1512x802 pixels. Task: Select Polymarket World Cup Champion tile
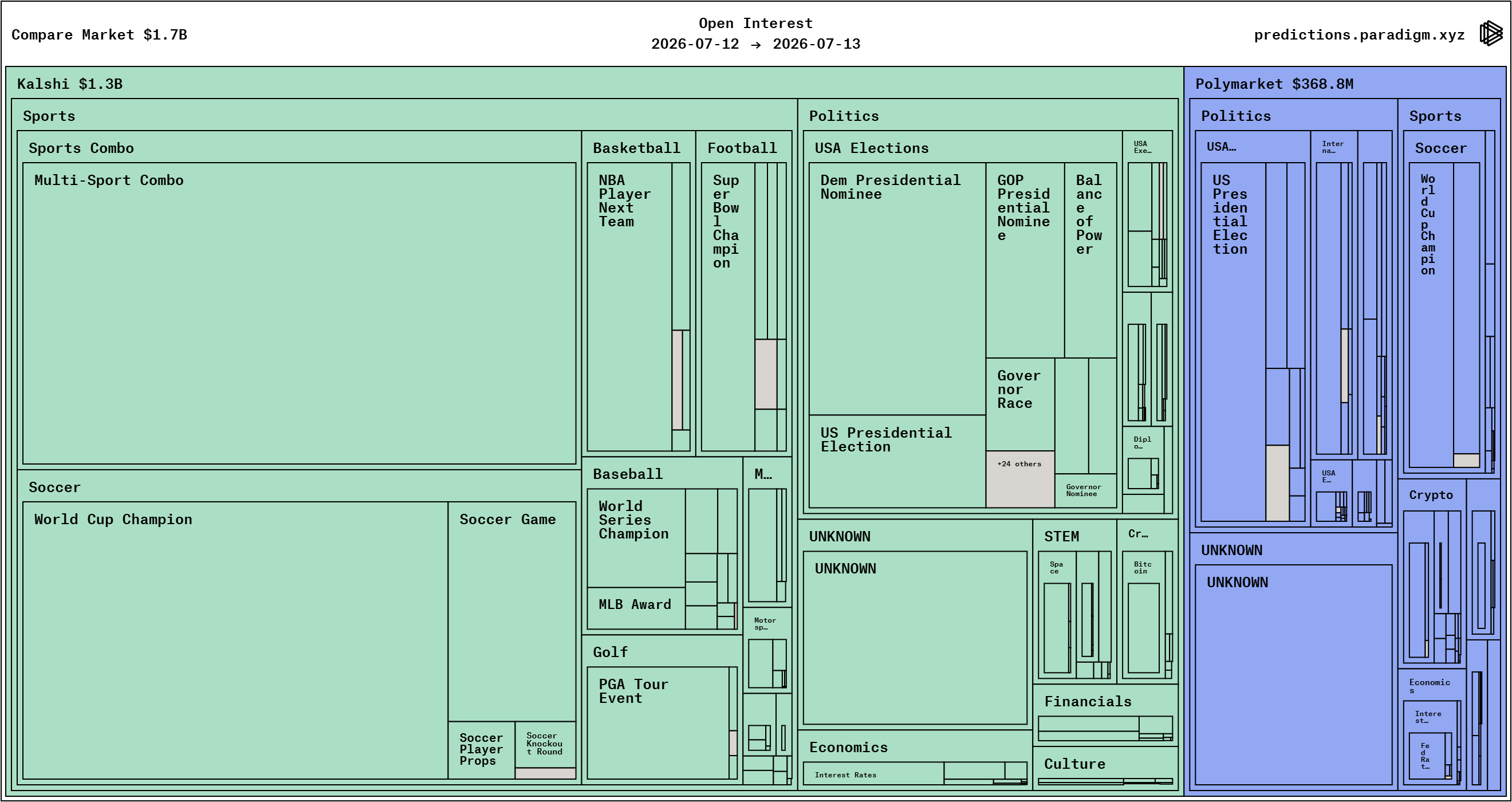point(1431,314)
